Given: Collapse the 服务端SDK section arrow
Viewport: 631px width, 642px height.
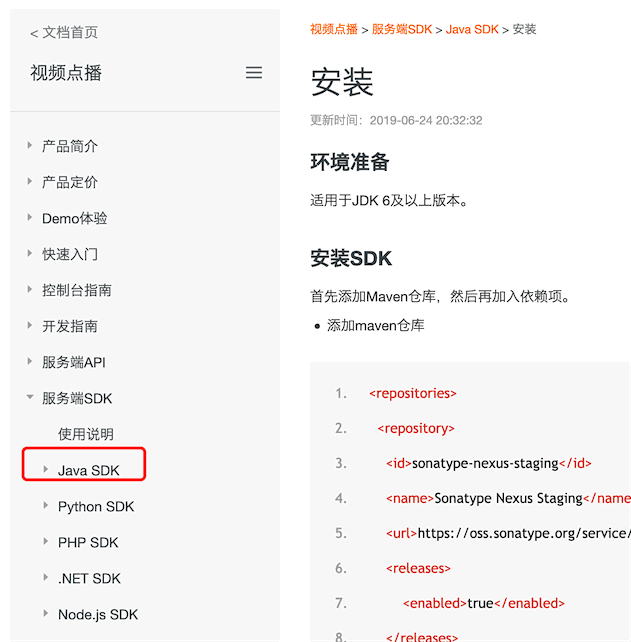Looking at the screenshot, I should (30, 398).
